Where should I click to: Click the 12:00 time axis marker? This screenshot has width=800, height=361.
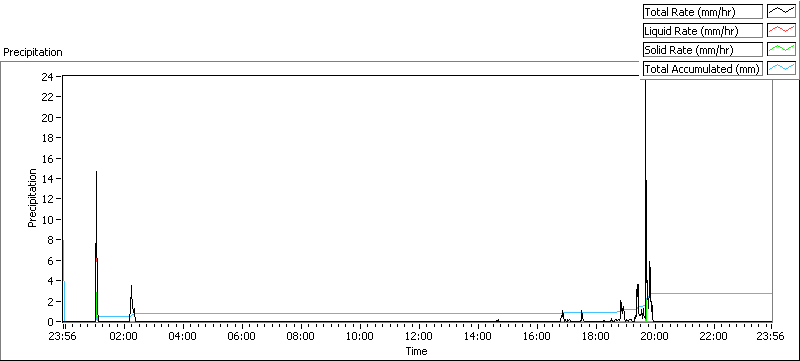click(x=419, y=335)
